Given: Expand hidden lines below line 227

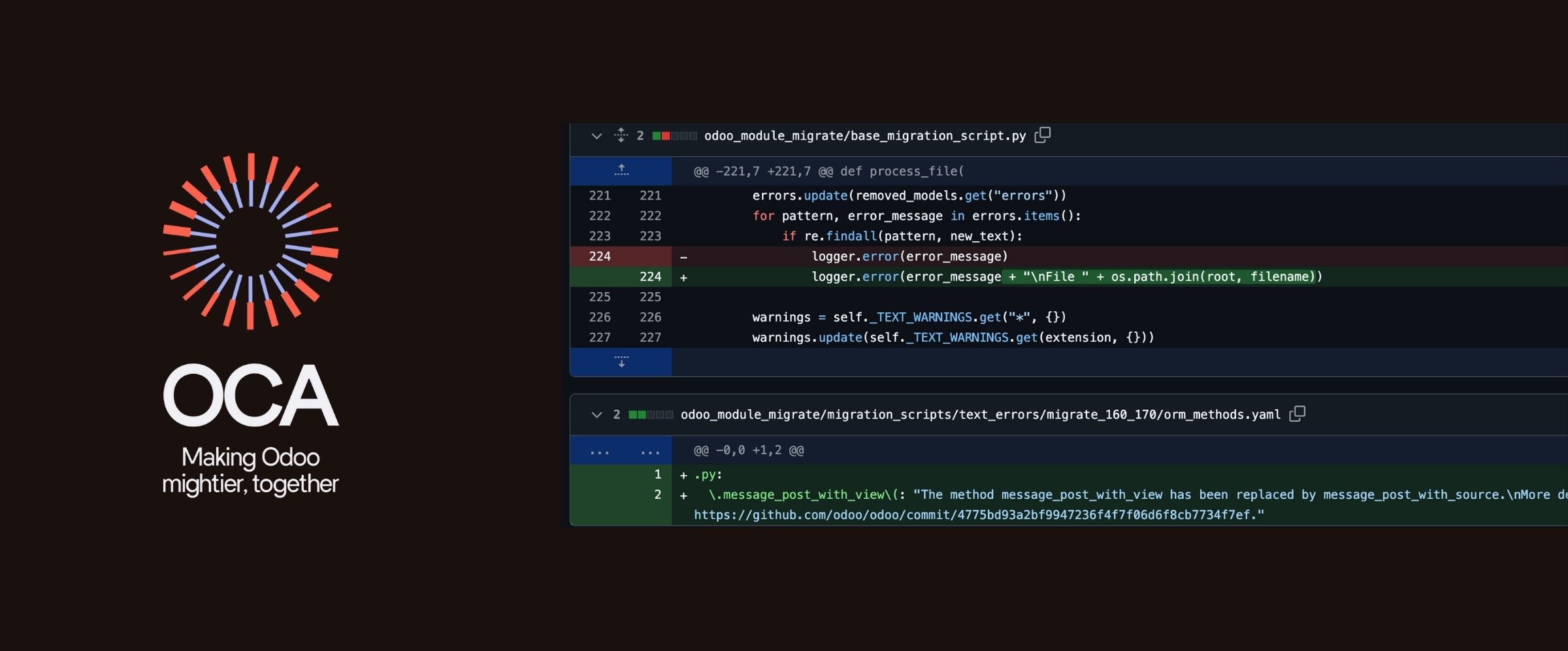Looking at the screenshot, I should [621, 361].
